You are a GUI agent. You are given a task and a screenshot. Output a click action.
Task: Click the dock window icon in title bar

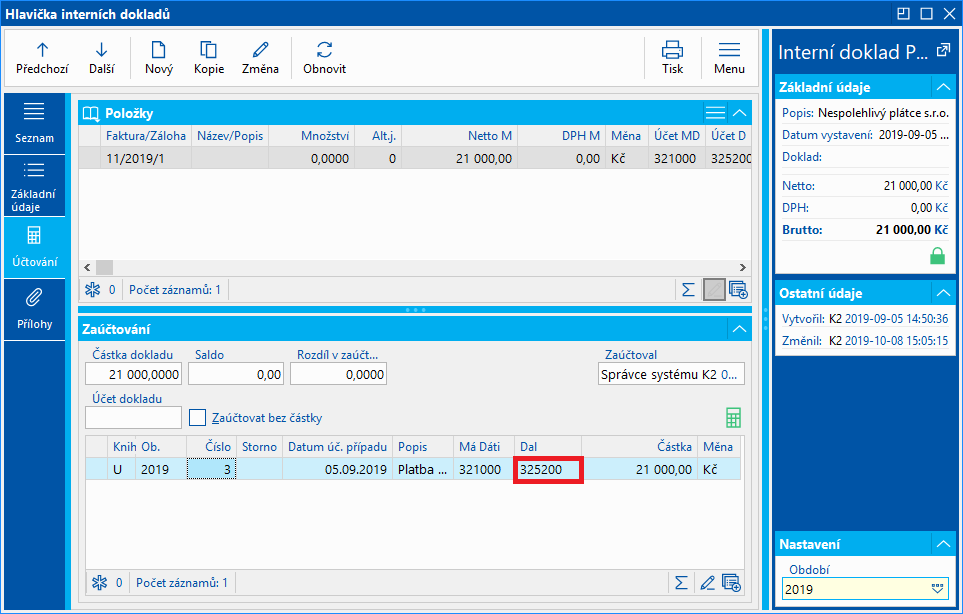pyautogui.click(x=903, y=14)
